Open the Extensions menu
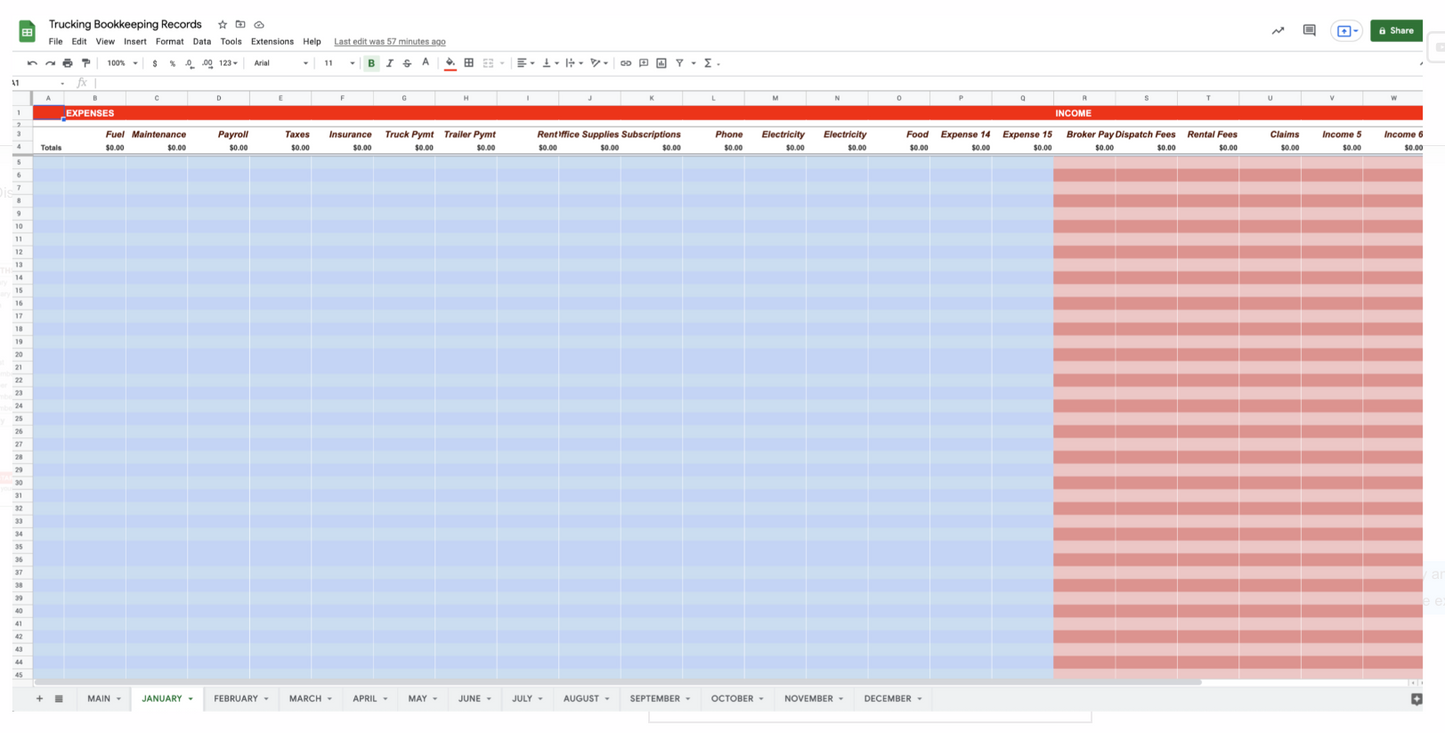This screenshot has height=733, width=1445. point(271,41)
